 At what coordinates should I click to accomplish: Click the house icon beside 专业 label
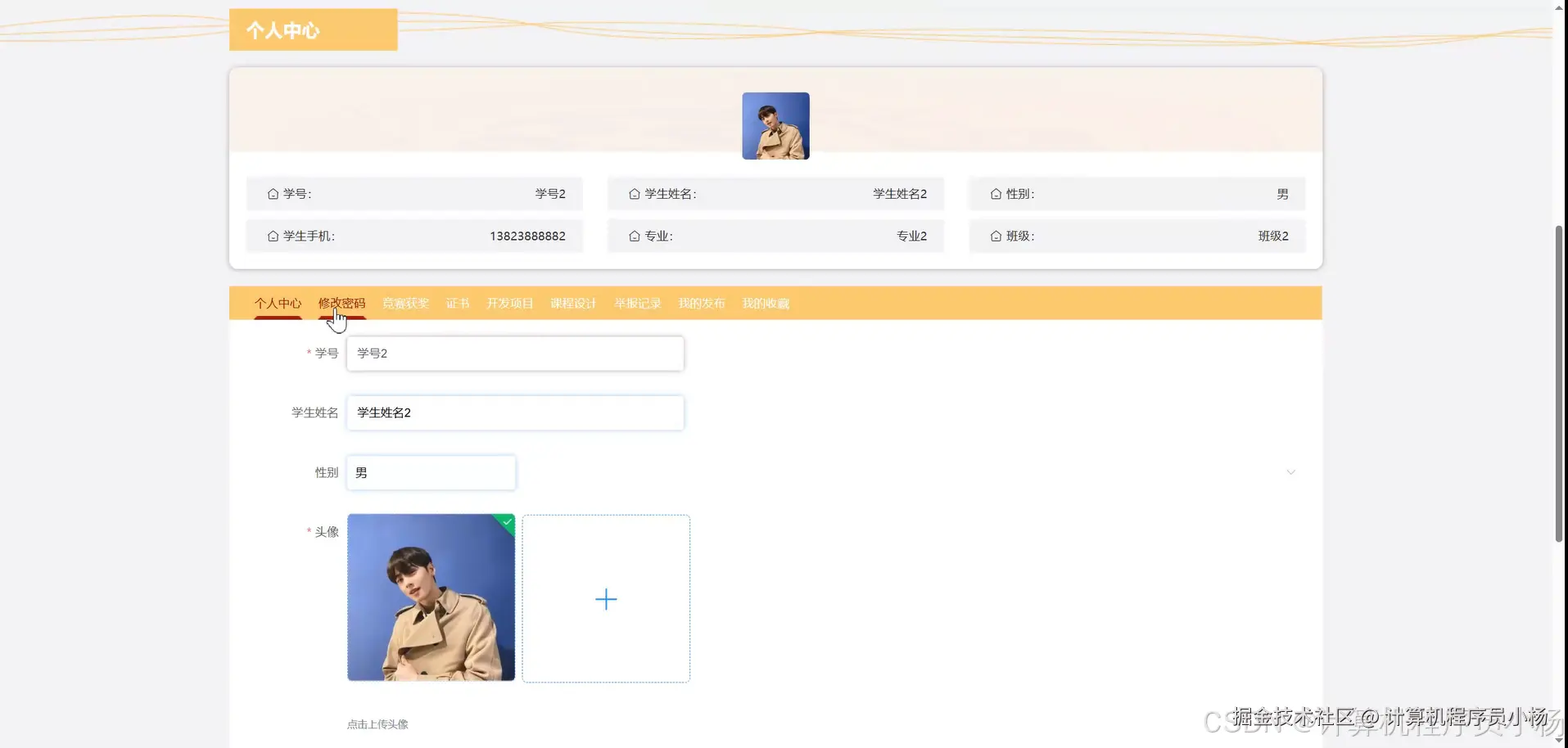[x=635, y=236]
